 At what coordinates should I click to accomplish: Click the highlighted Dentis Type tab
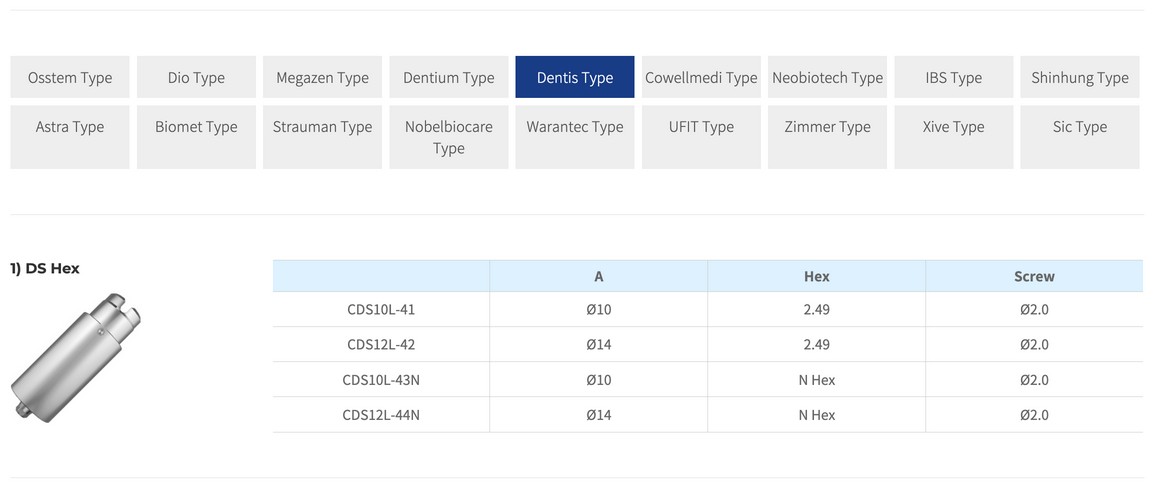575,77
